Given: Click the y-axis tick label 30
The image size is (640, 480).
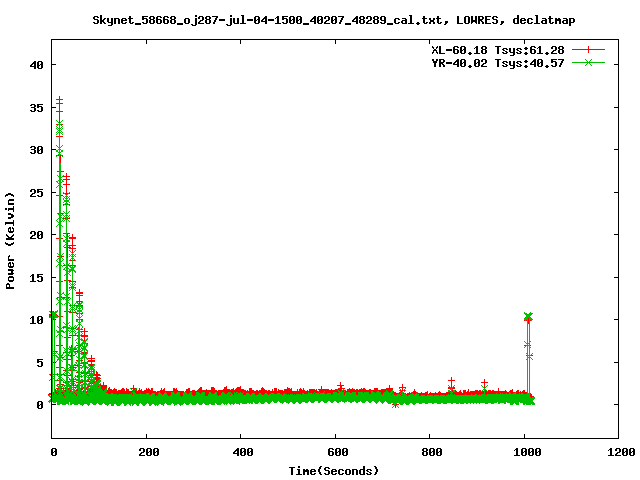Looking at the screenshot, I should tap(36, 150).
